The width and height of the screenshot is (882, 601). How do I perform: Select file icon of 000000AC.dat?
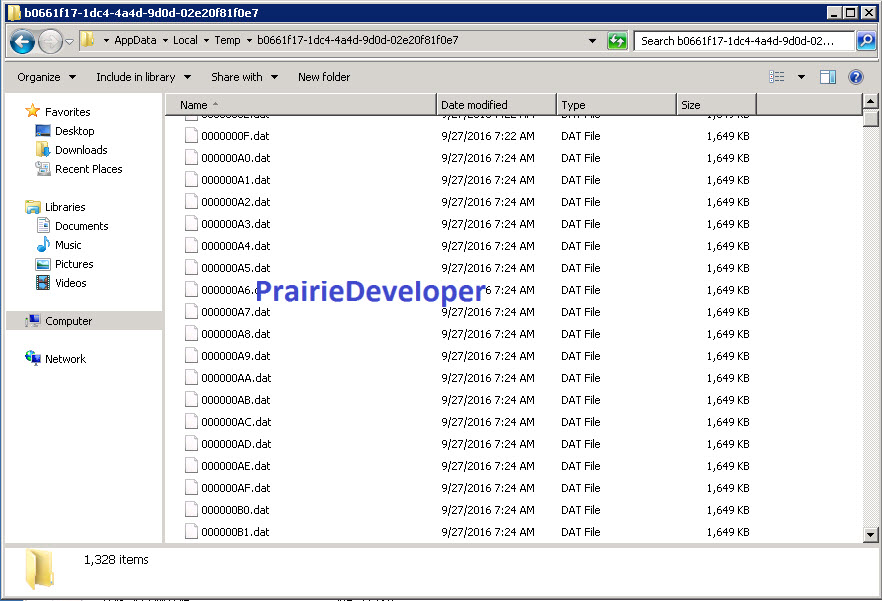coord(191,421)
